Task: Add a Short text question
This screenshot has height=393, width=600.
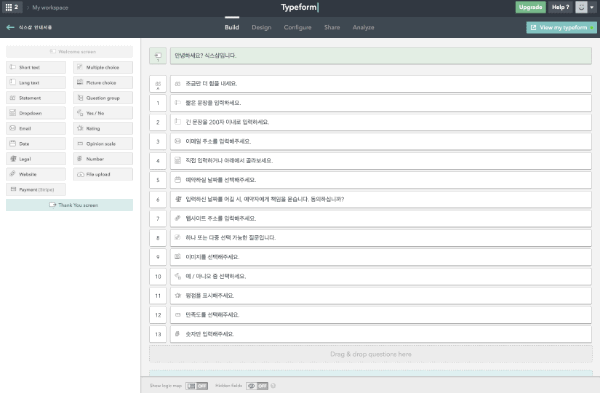Action: [x=36, y=67]
